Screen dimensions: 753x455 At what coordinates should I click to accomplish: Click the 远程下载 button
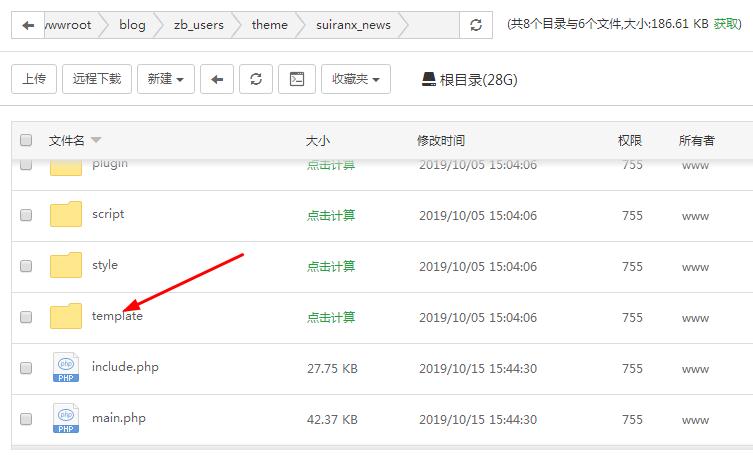[x=97, y=79]
